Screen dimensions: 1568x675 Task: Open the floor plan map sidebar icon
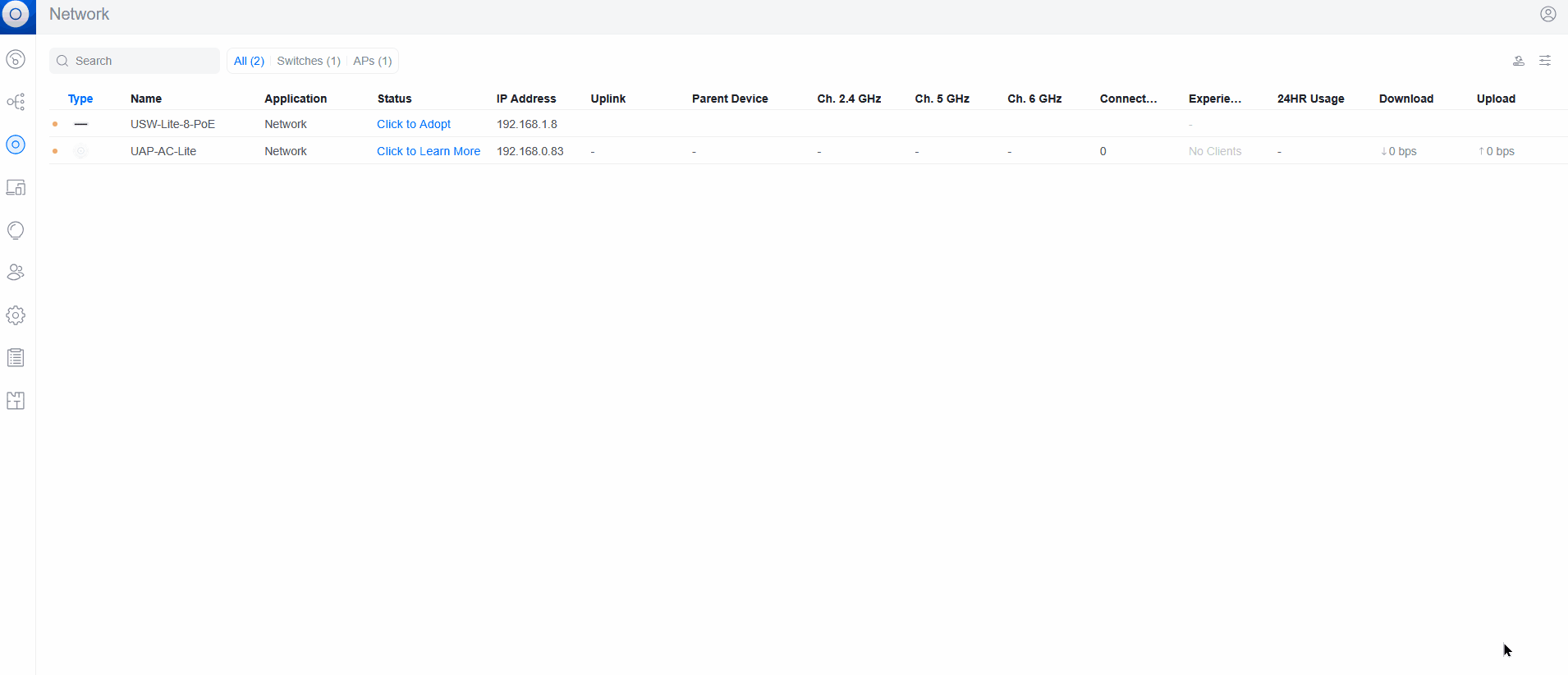pos(16,401)
